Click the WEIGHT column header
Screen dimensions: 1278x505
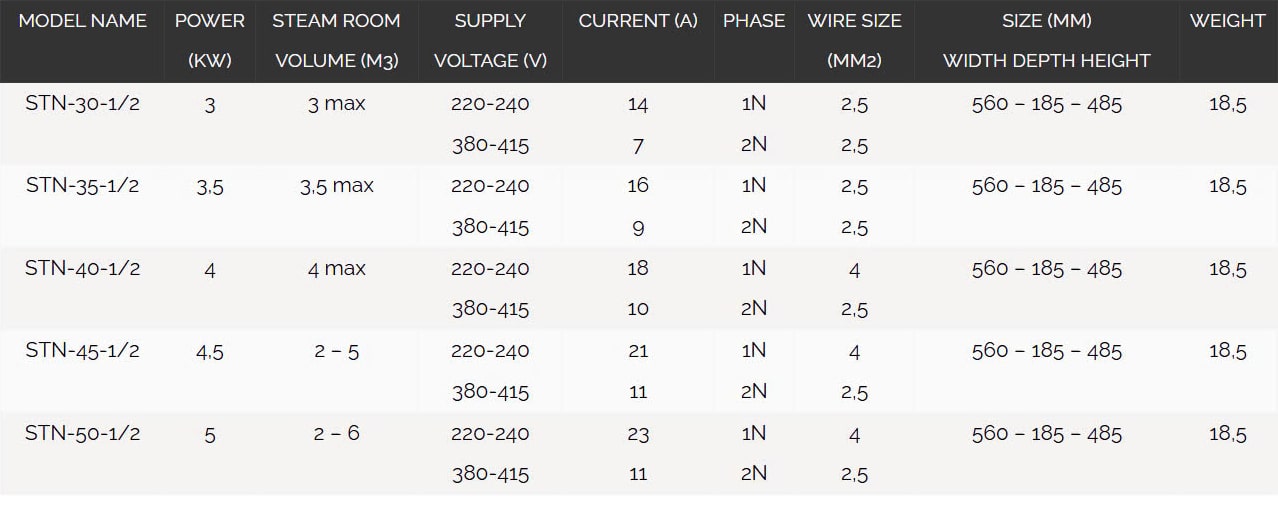click(1227, 21)
